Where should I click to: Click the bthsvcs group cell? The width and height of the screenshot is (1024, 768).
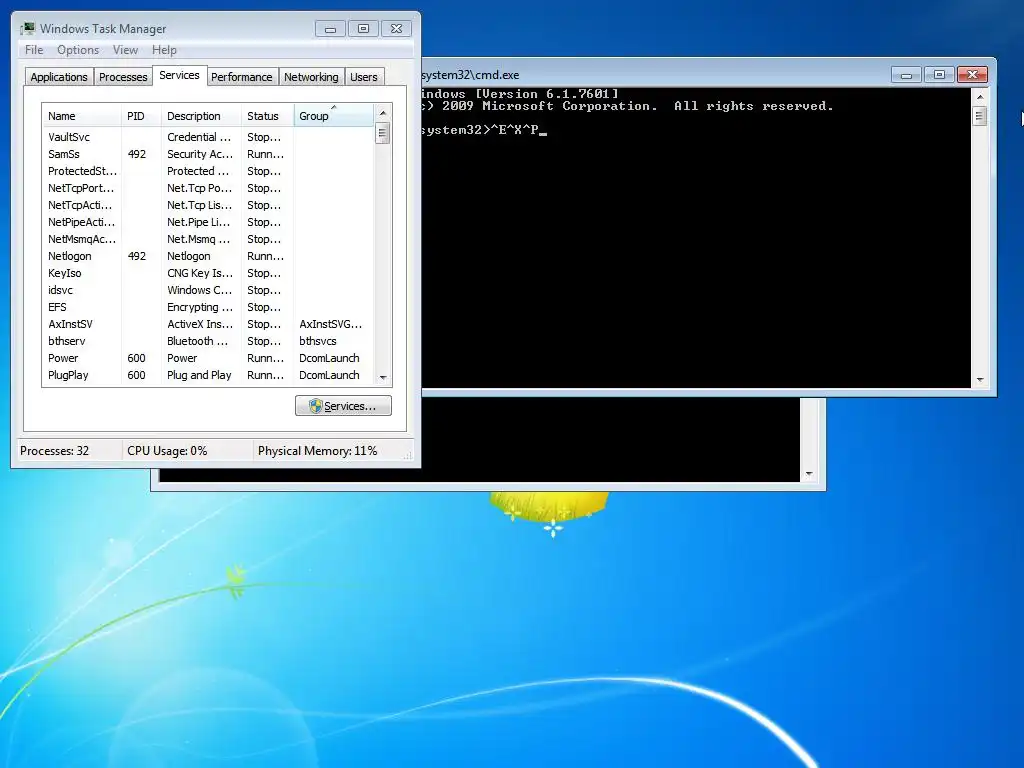(x=318, y=341)
